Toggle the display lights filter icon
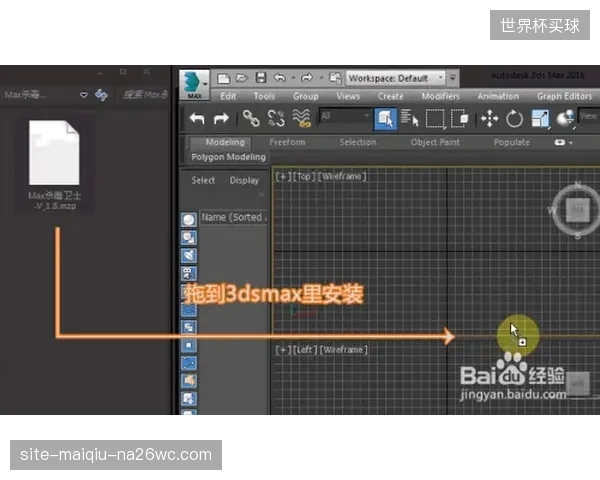The image size is (600, 480). coord(189,256)
